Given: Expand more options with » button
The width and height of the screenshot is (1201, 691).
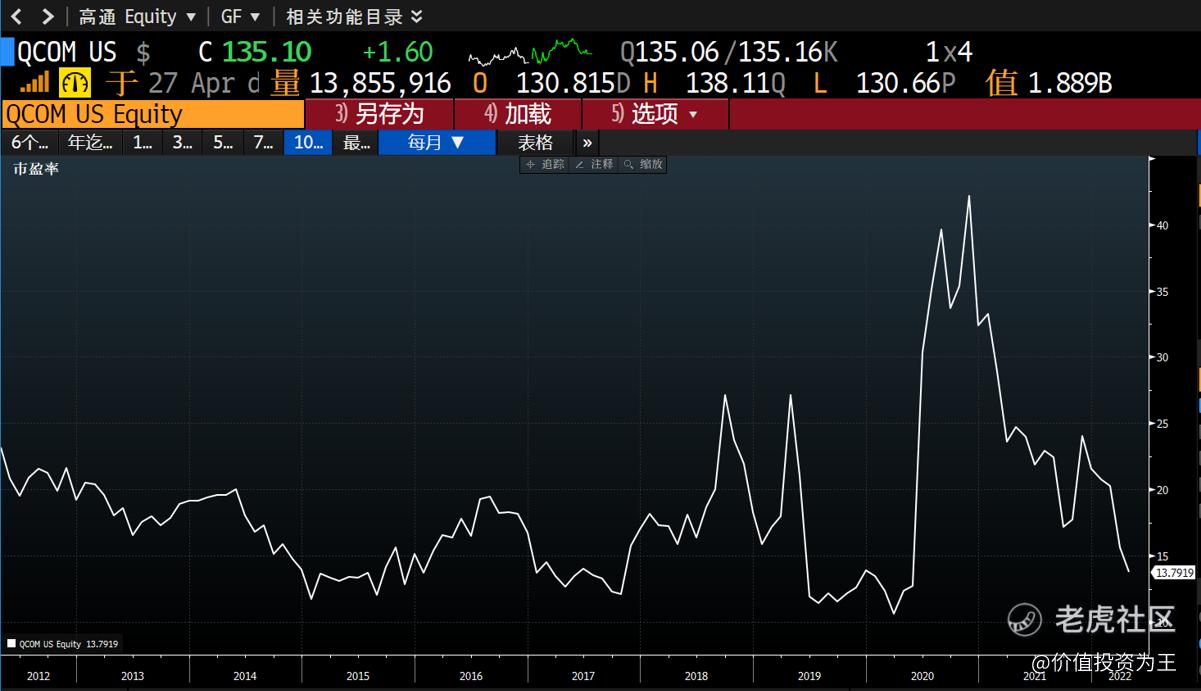Looking at the screenshot, I should 587,142.
